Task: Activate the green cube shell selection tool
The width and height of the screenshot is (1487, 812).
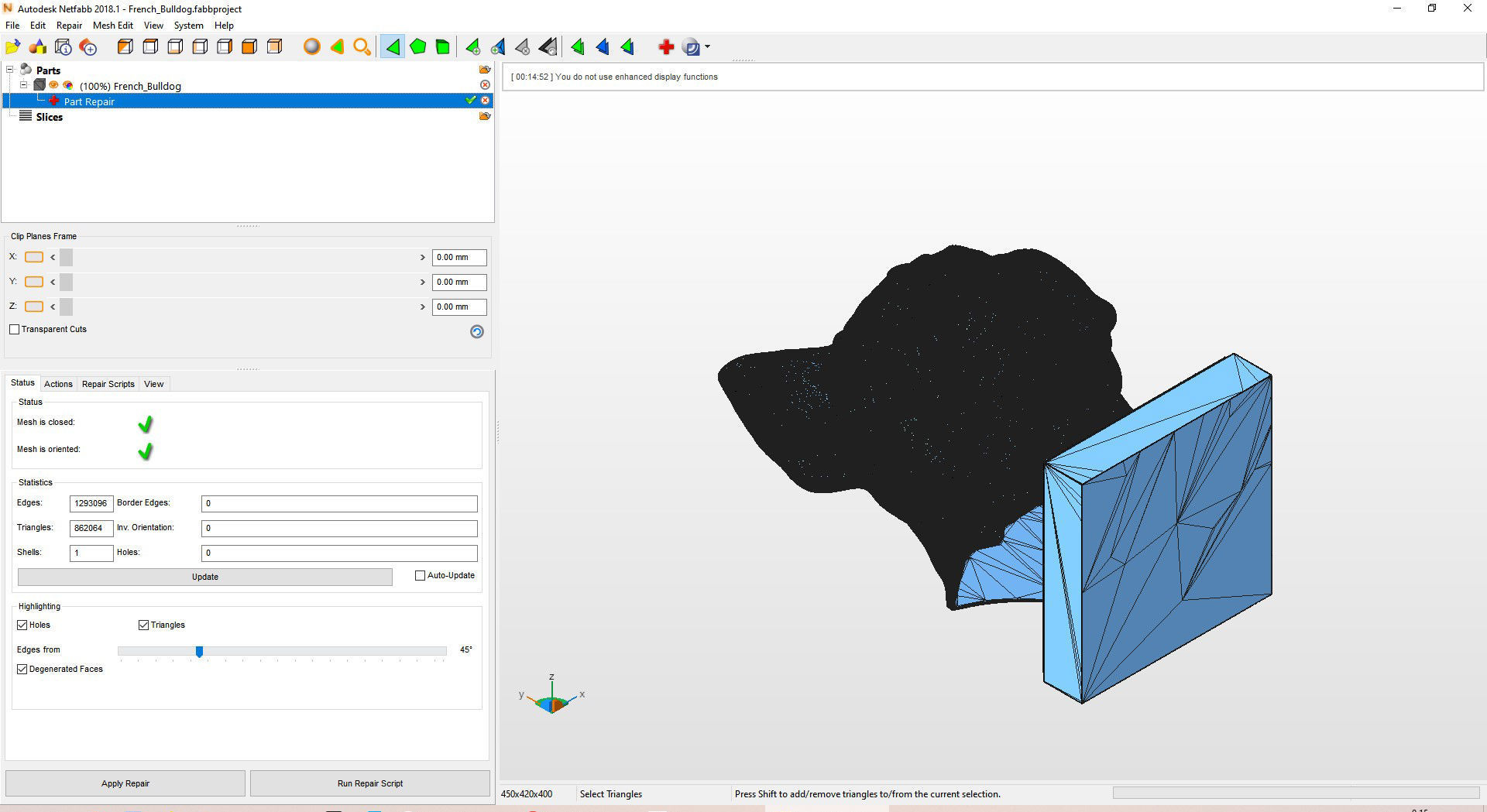Action: click(443, 47)
